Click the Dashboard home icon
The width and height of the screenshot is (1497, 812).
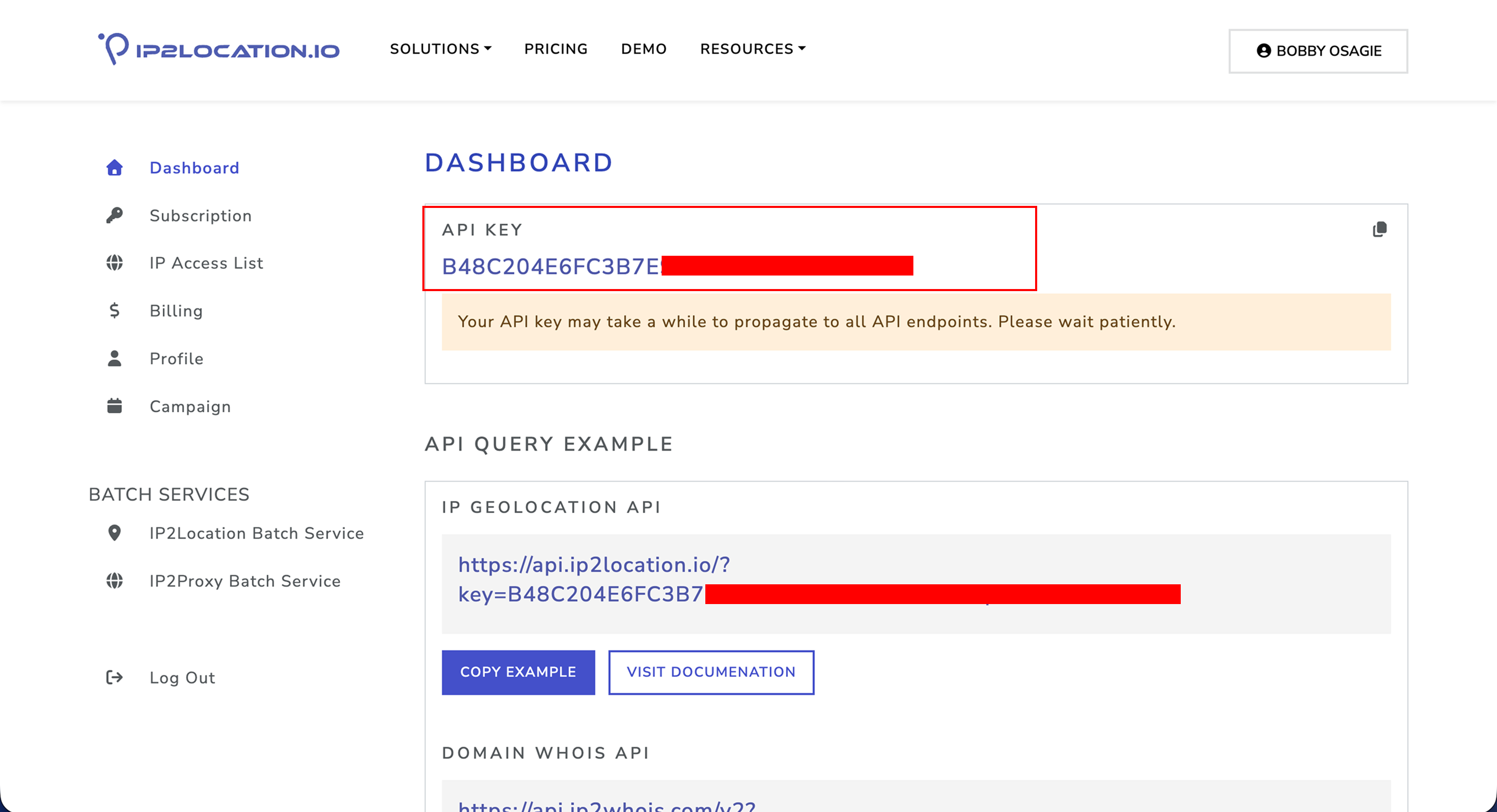[114, 168]
